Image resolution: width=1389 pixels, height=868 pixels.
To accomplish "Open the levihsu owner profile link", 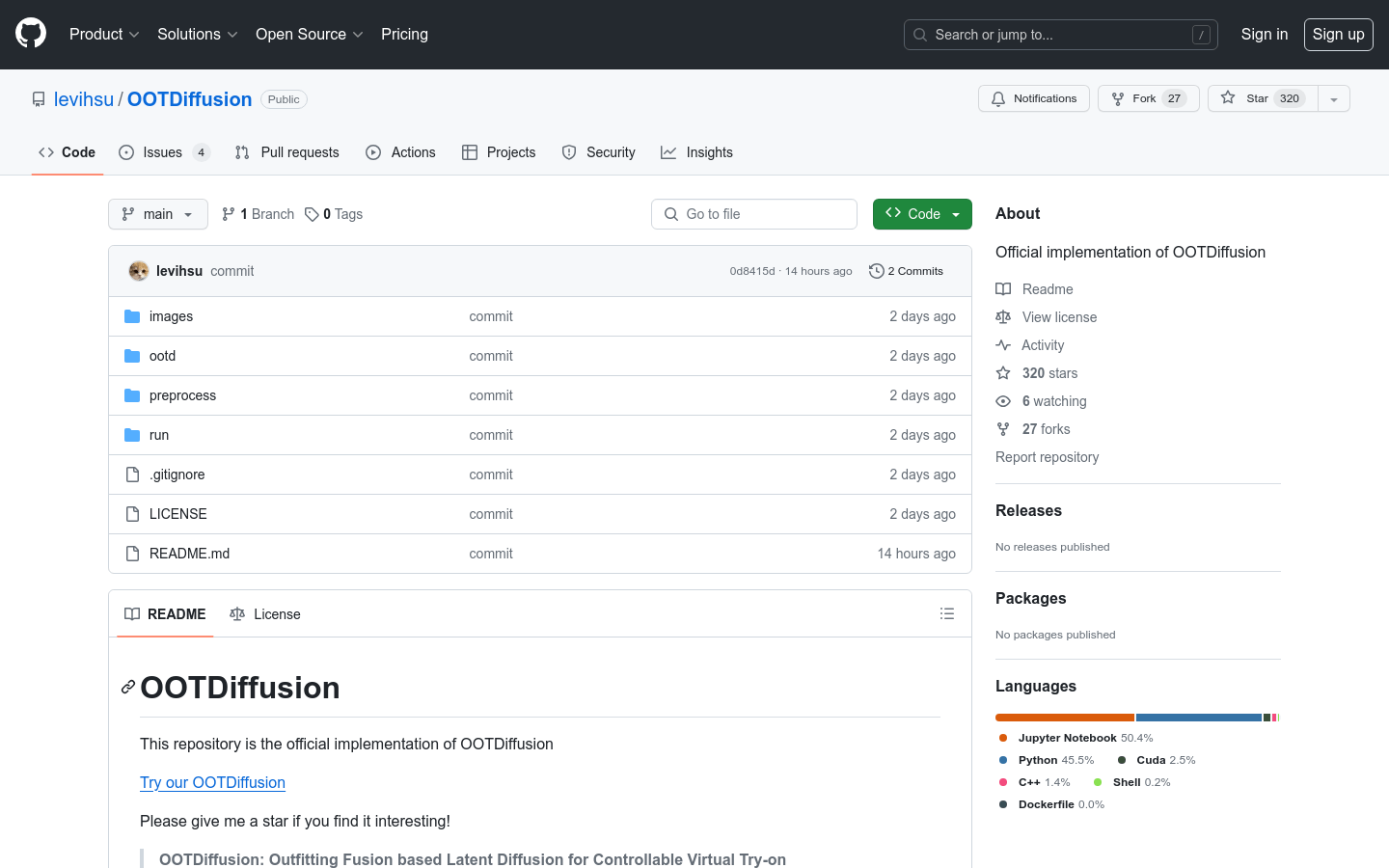I will tap(84, 99).
